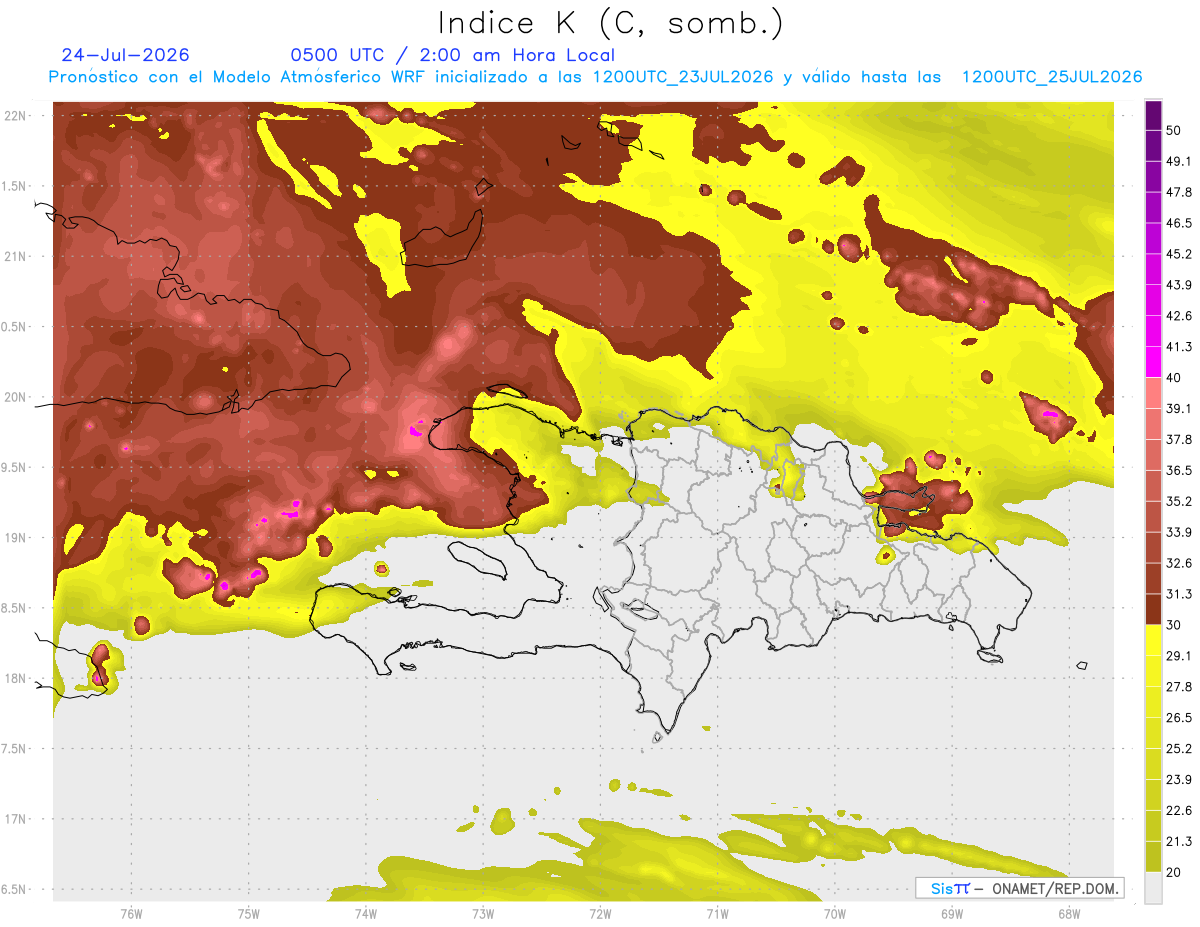This screenshot has width=1200, height=927.
Task: Click the '20' colorbar value
Action: tap(1175, 872)
